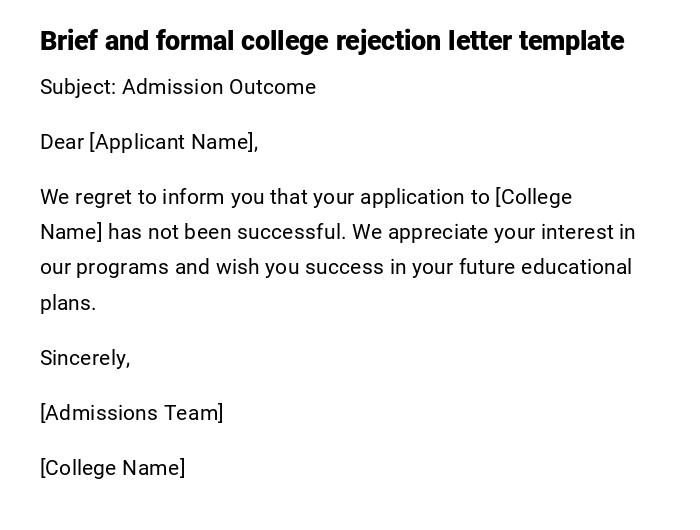Select the "Admission Outcome" subject text

(219, 87)
